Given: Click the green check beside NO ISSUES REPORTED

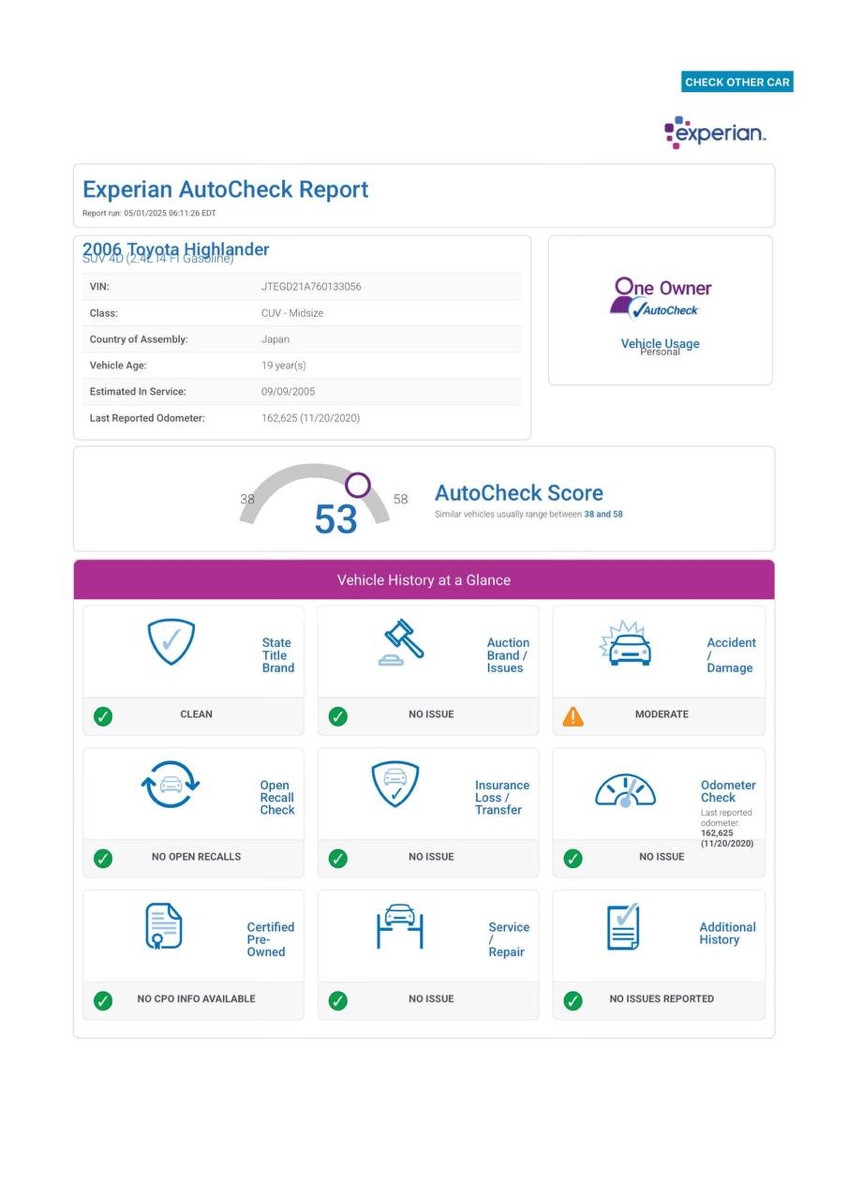Looking at the screenshot, I should (x=573, y=1000).
